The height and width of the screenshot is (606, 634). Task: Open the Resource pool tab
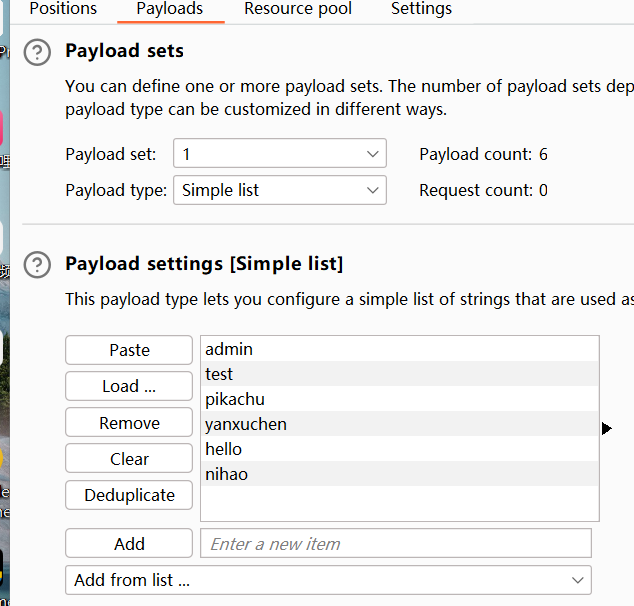pyautogui.click(x=298, y=8)
